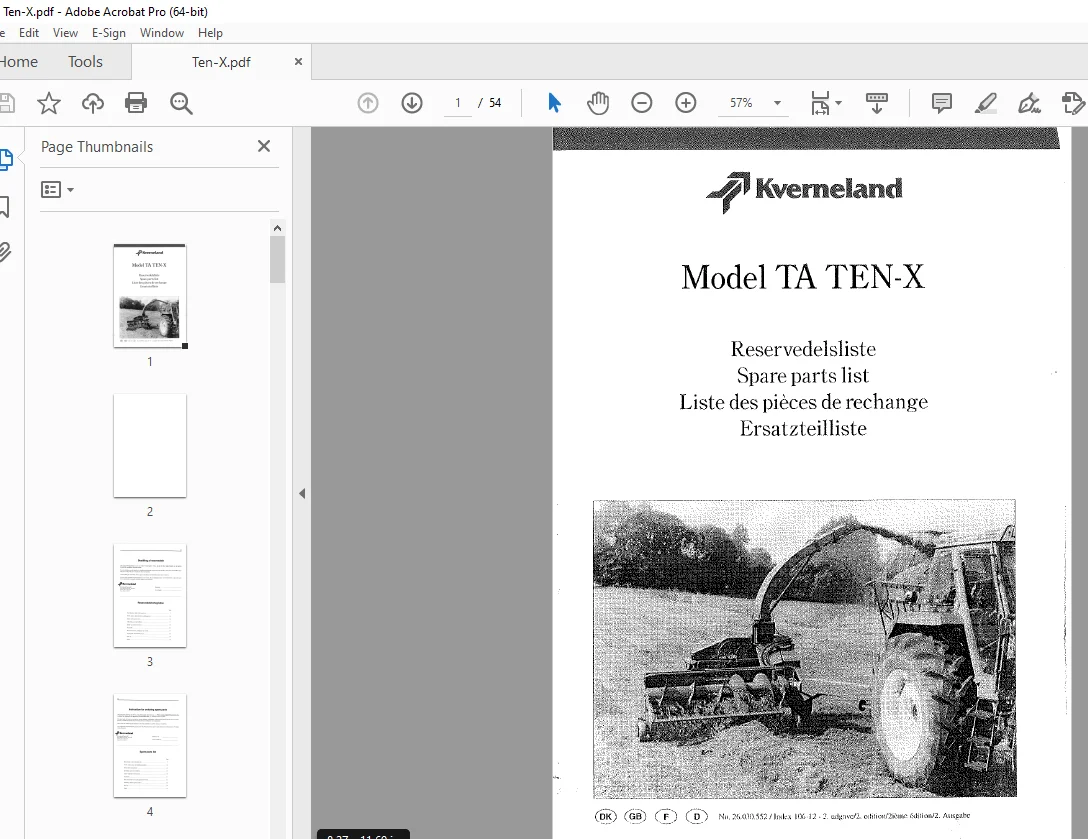Select page 1 thumbnail
The image size is (1088, 839).
pyautogui.click(x=150, y=296)
